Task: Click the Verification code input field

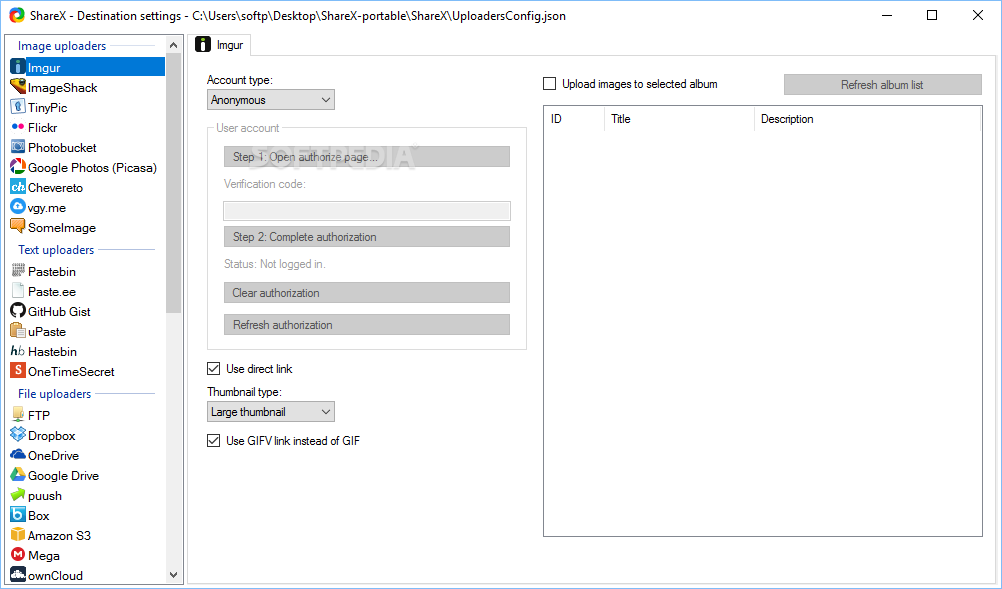Action: (x=367, y=211)
